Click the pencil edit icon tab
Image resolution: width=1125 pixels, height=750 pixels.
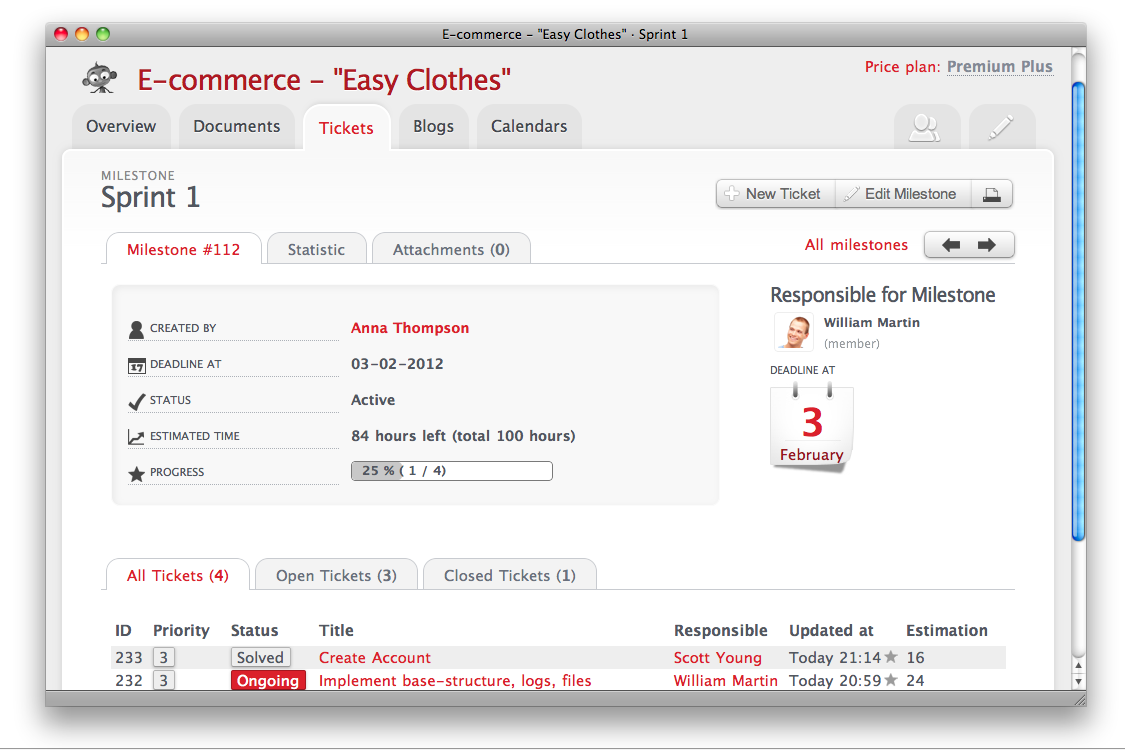(1001, 128)
